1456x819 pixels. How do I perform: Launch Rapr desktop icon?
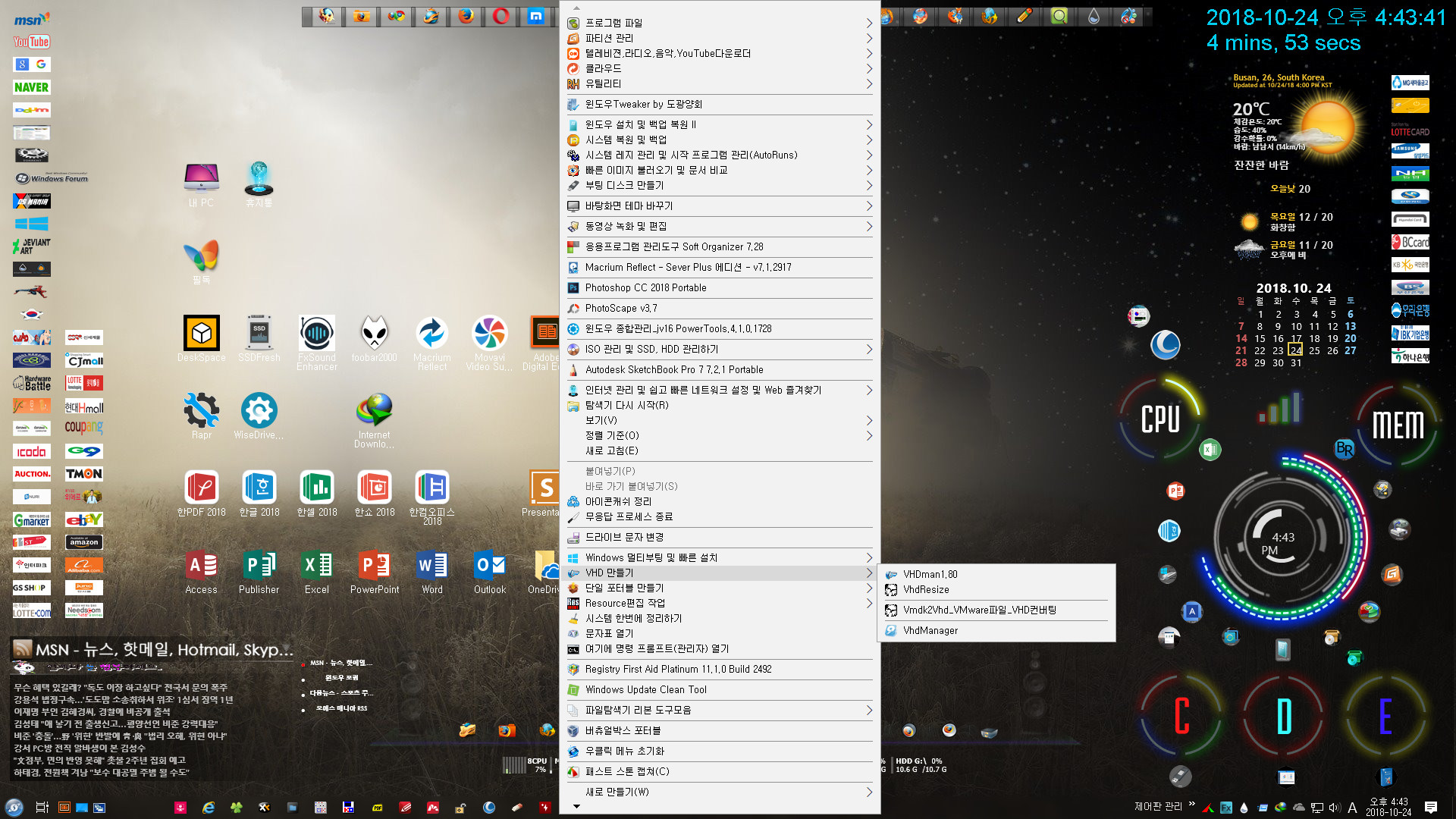tap(202, 416)
